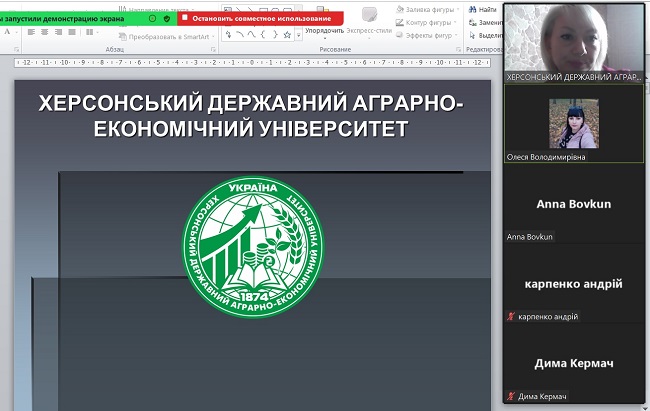650x411 pixels.
Task: Open the Абзац group dialog launcher
Action: pyautogui.click(x=213, y=49)
